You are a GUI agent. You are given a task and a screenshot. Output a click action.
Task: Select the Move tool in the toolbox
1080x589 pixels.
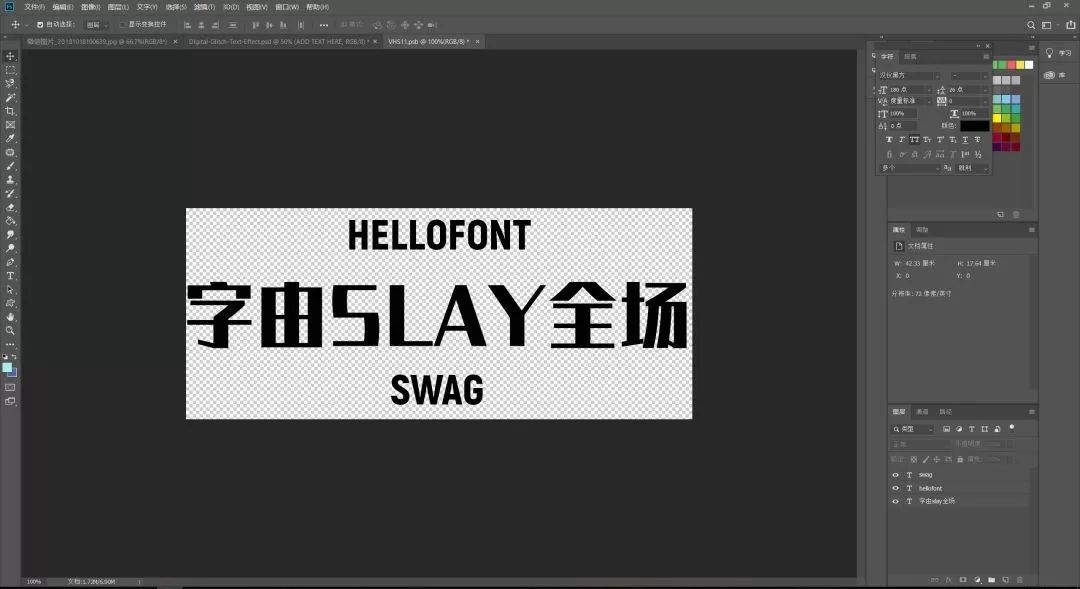click(x=11, y=56)
